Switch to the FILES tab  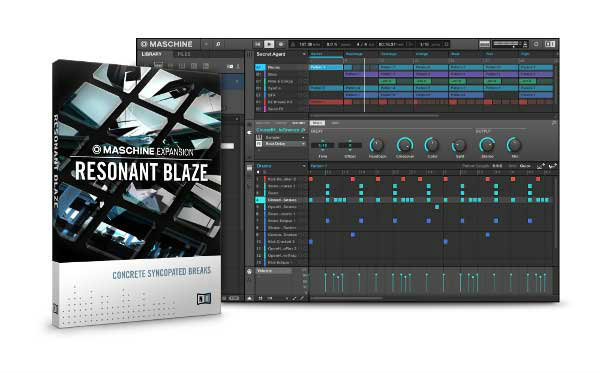(184, 54)
